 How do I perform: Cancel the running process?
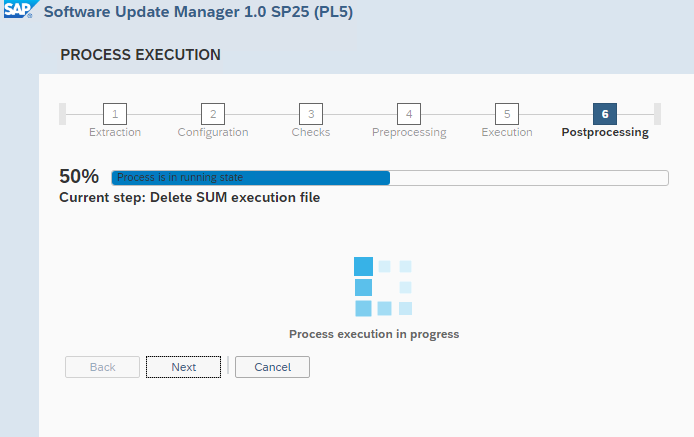272,367
